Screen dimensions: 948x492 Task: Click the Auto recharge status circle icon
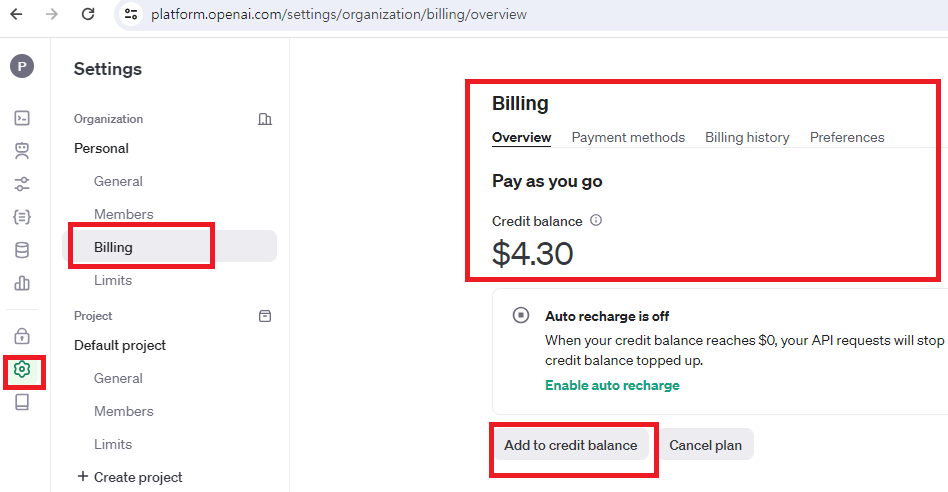pos(521,315)
